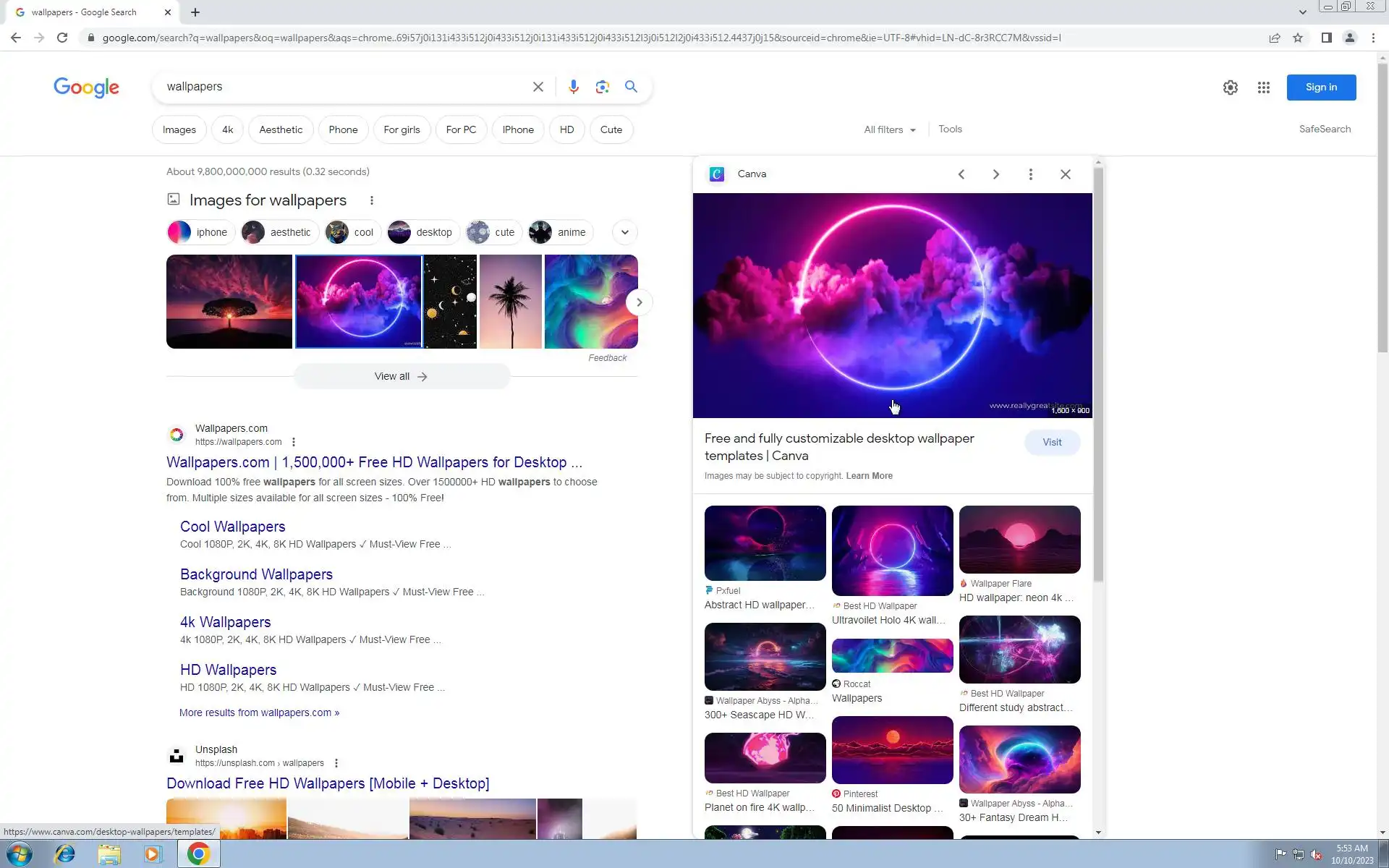Clear search text with X icon
Viewport: 1389px width, 868px height.
tap(538, 87)
